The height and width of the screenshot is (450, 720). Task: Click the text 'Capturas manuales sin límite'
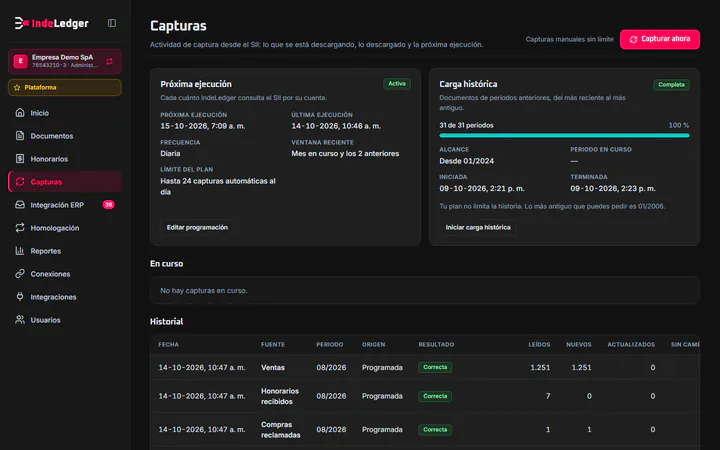[569, 39]
